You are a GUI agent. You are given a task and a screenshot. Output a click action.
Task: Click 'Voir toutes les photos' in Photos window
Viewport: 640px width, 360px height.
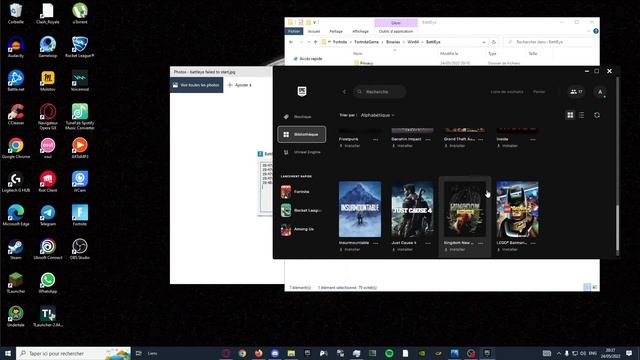pyautogui.click(x=196, y=85)
